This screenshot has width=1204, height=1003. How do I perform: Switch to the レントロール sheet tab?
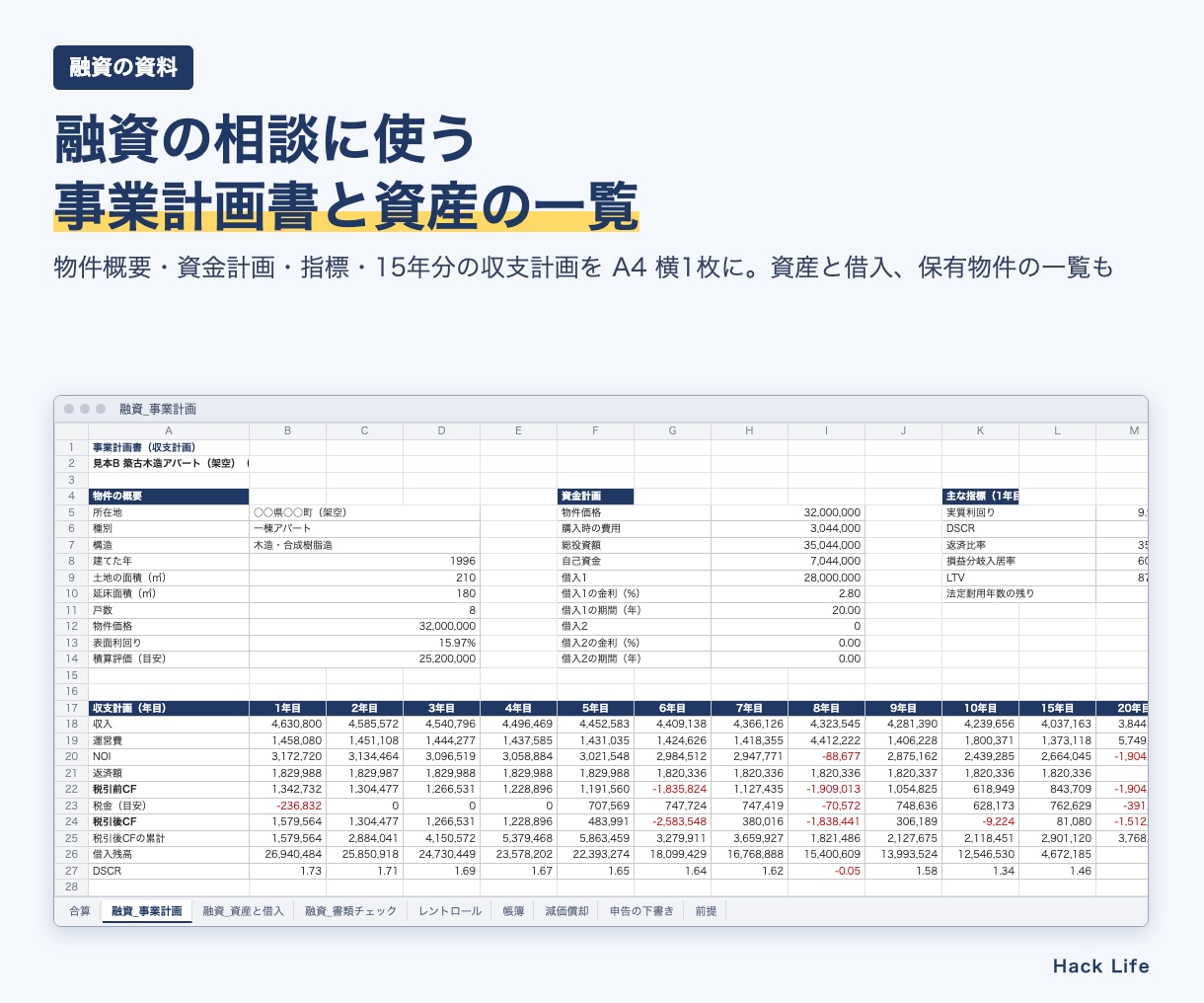[450, 911]
